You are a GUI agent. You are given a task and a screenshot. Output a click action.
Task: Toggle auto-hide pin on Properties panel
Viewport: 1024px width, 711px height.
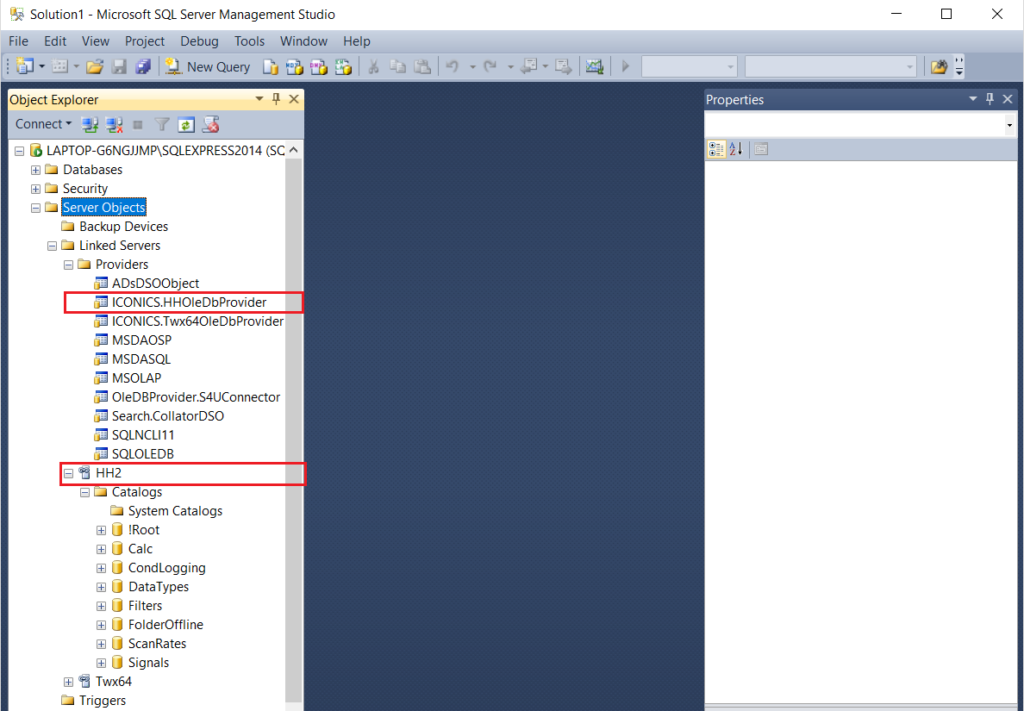pyautogui.click(x=990, y=99)
